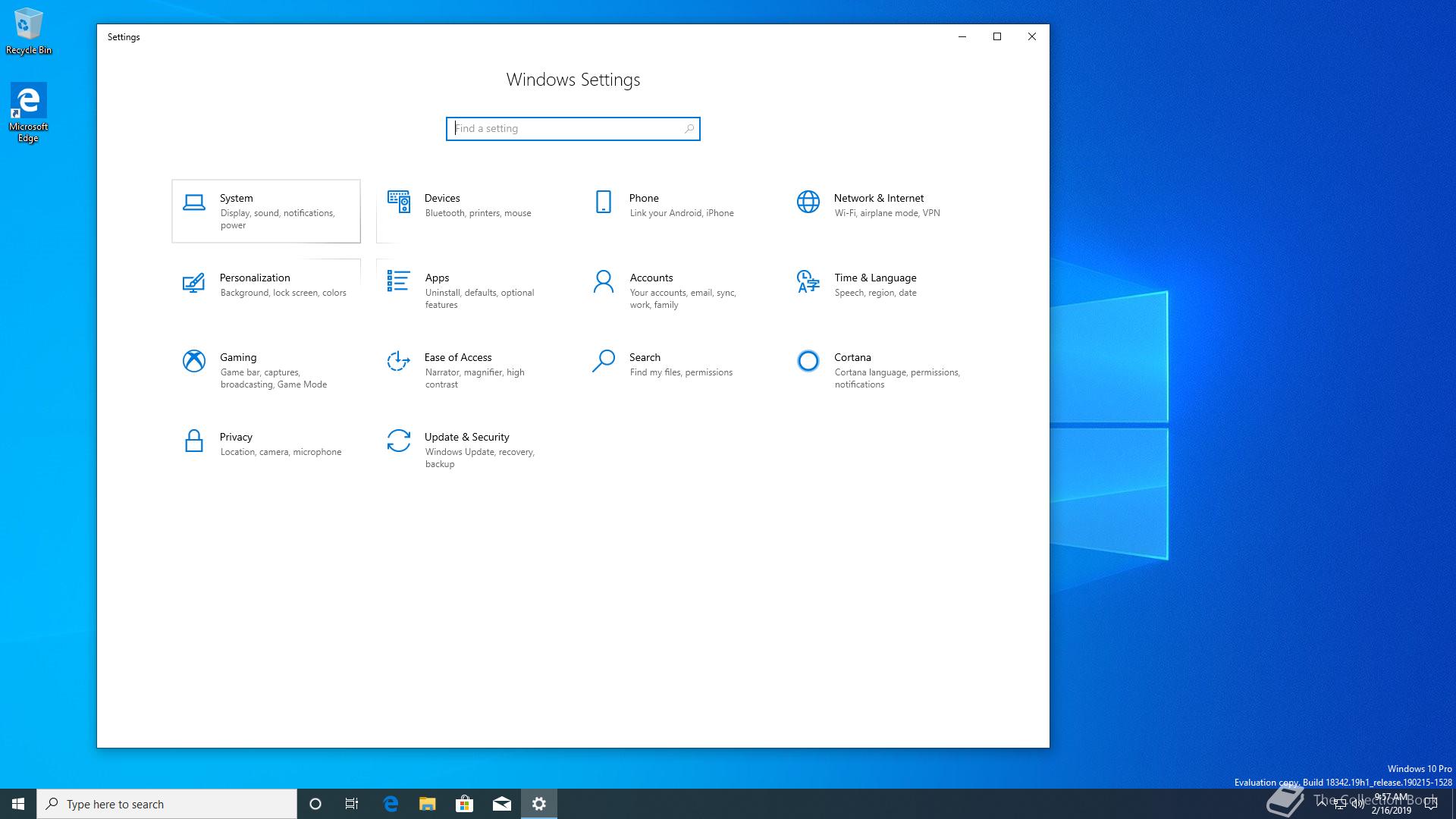Open the Update & Security arrows icon
1456x819 pixels.
click(399, 441)
